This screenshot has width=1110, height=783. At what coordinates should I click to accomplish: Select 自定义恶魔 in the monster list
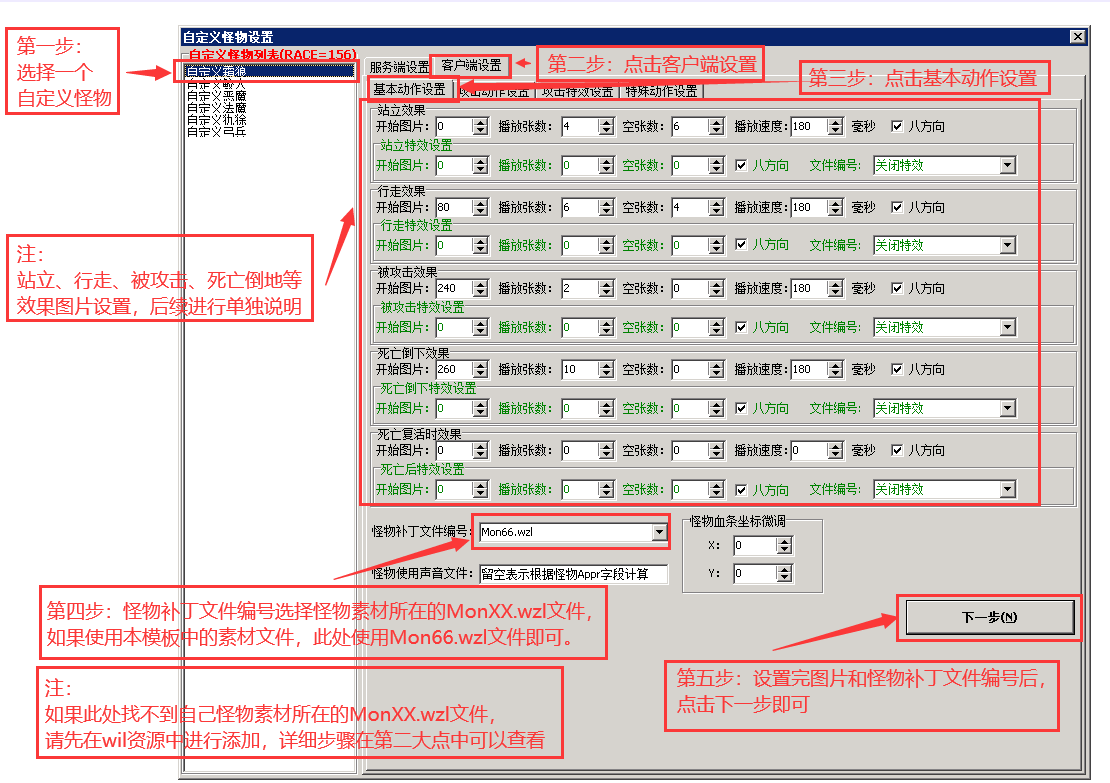[216, 96]
